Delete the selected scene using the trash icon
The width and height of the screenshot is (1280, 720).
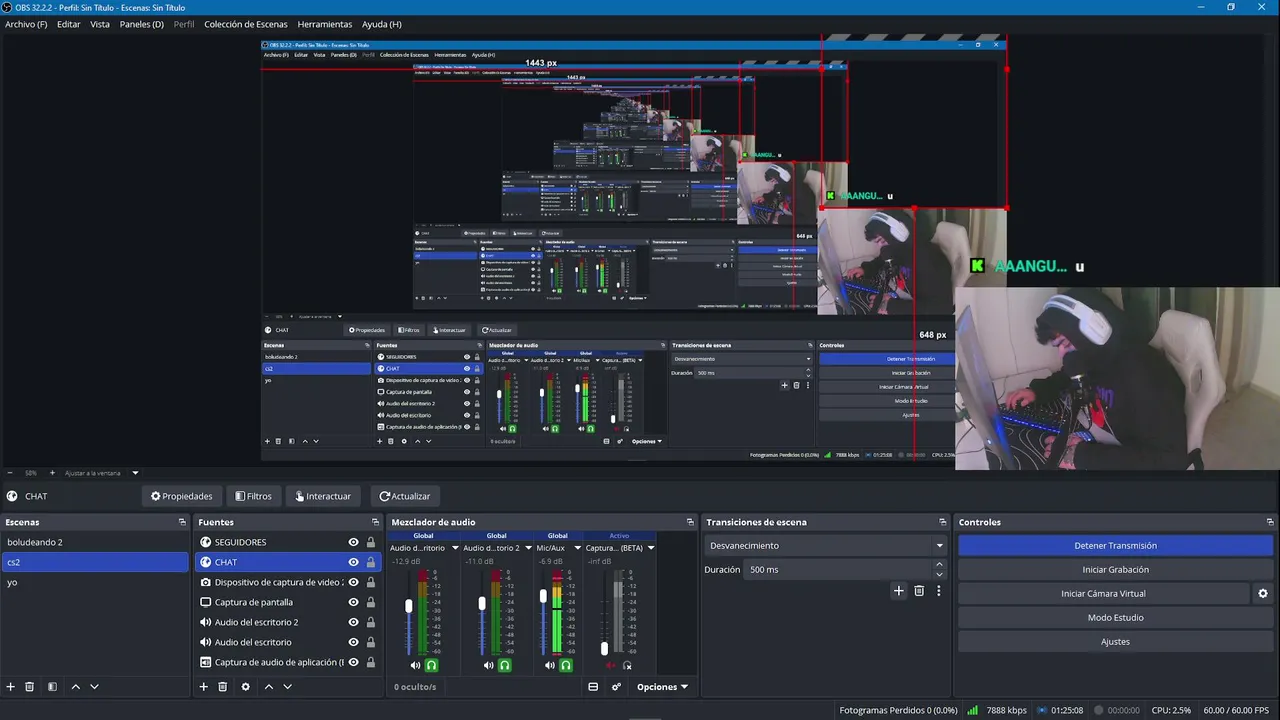pos(30,687)
